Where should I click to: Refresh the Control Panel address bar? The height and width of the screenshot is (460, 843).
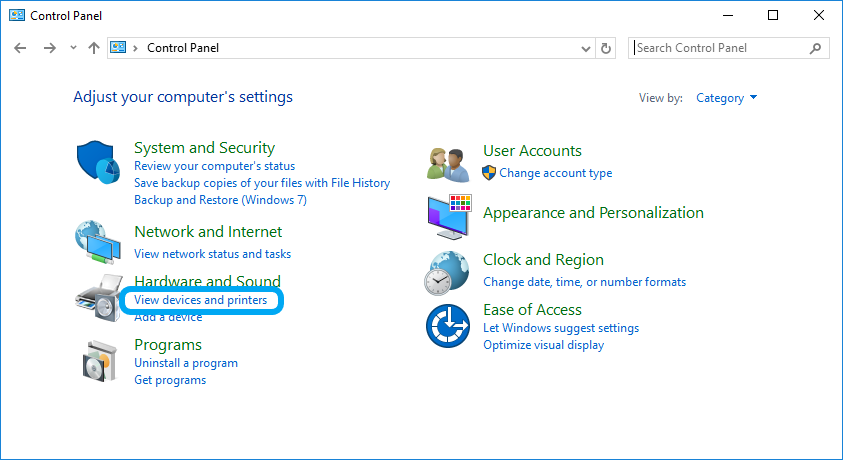coord(606,48)
